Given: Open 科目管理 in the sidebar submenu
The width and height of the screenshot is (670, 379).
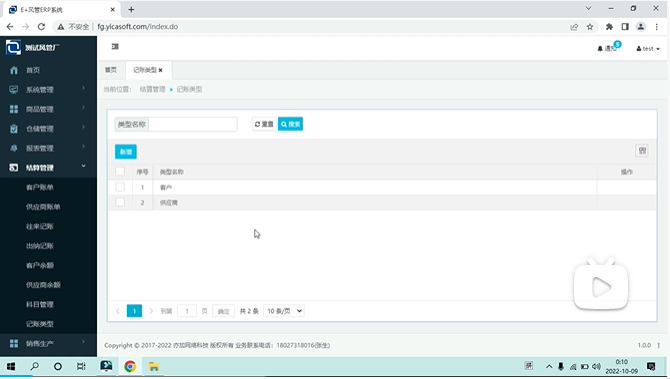Looking at the screenshot, I should coord(40,305).
